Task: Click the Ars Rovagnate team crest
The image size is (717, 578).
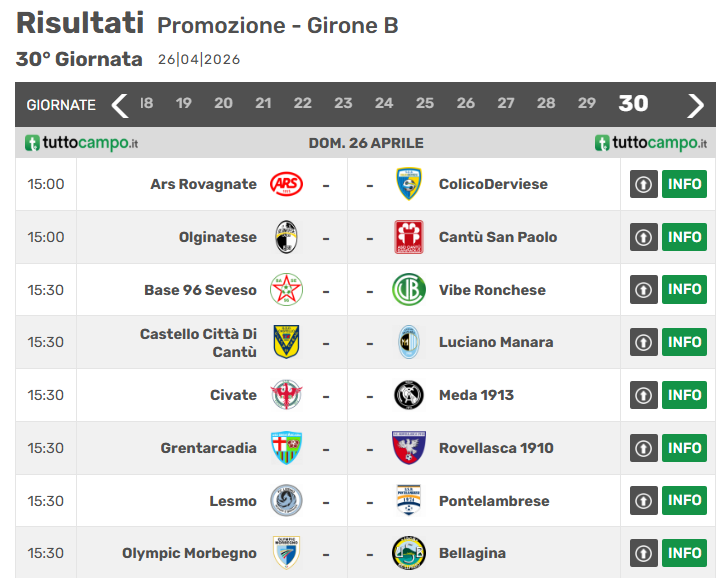Action: [x=286, y=184]
